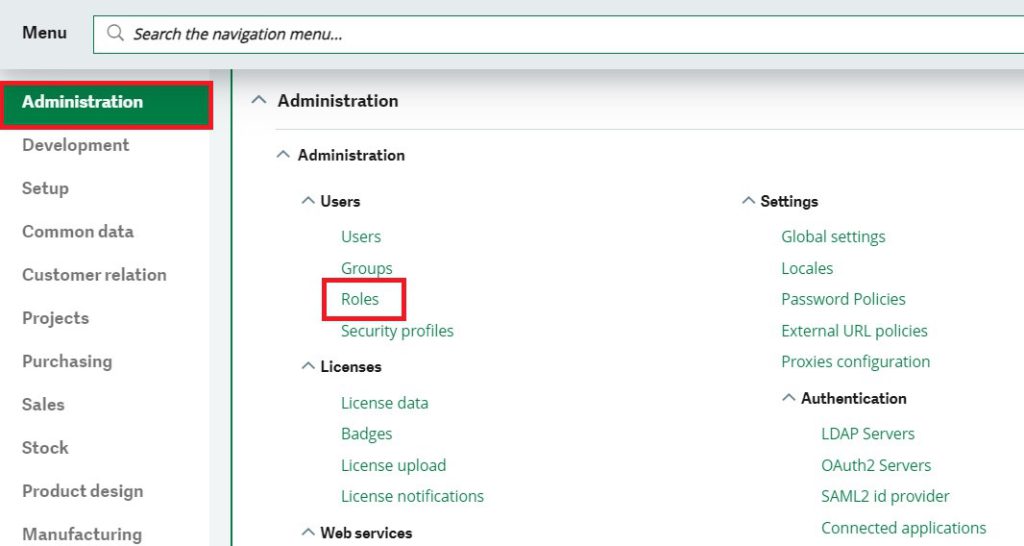Open the Roles link
Viewport: 1024px width, 546px height.
coord(360,299)
